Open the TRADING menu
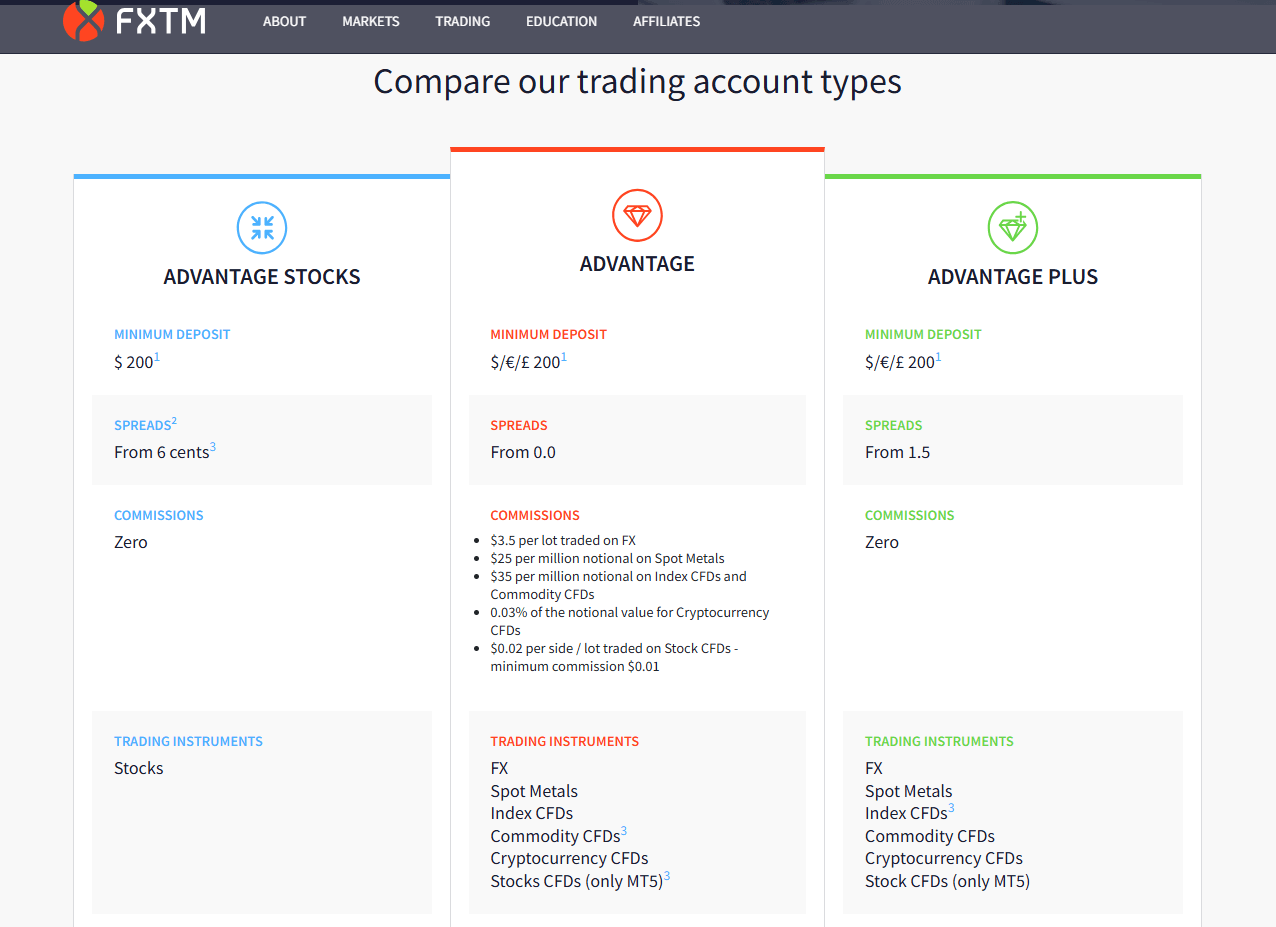Viewport: 1276px width, 927px height. pos(463,21)
